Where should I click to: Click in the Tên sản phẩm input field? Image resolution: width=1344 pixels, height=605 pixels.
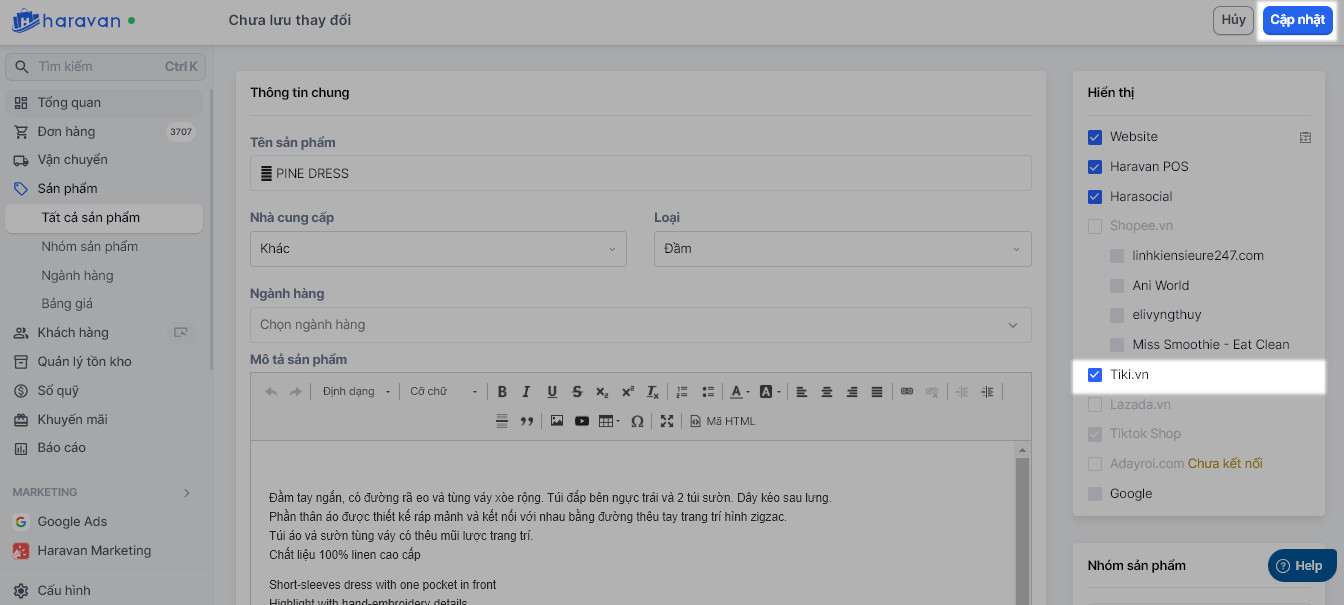click(640, 173)
